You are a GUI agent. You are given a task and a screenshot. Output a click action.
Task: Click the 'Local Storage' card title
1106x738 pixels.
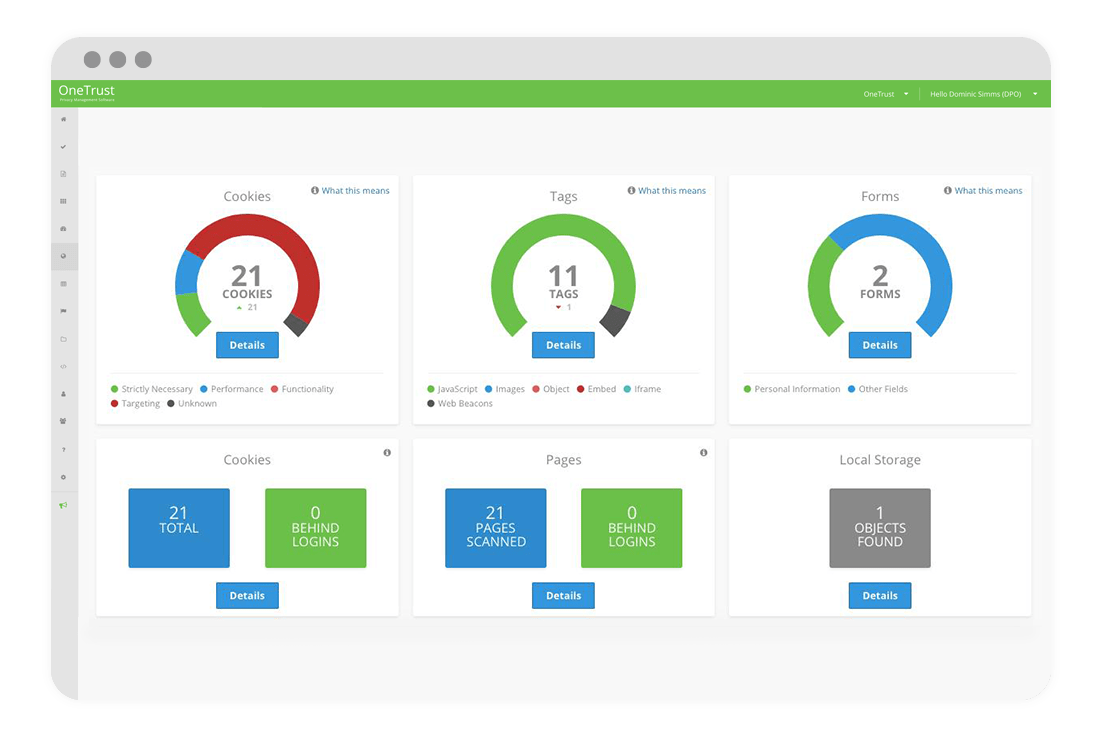tap(880, 460)
